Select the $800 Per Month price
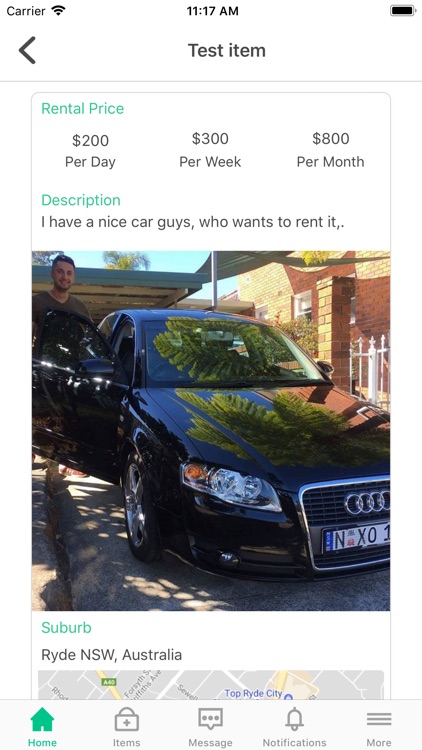Image resolution: width=422 pixels, height=750 pixels. (x=331, y=150)
